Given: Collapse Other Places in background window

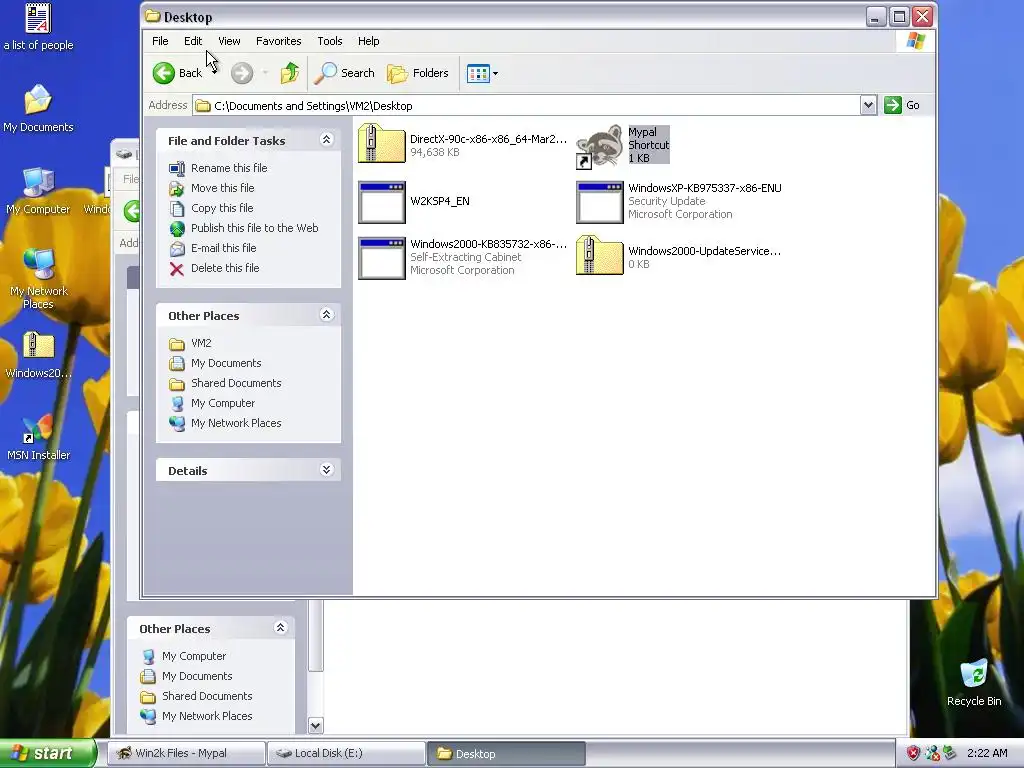Looking at the screenshot, I should 281,628.
